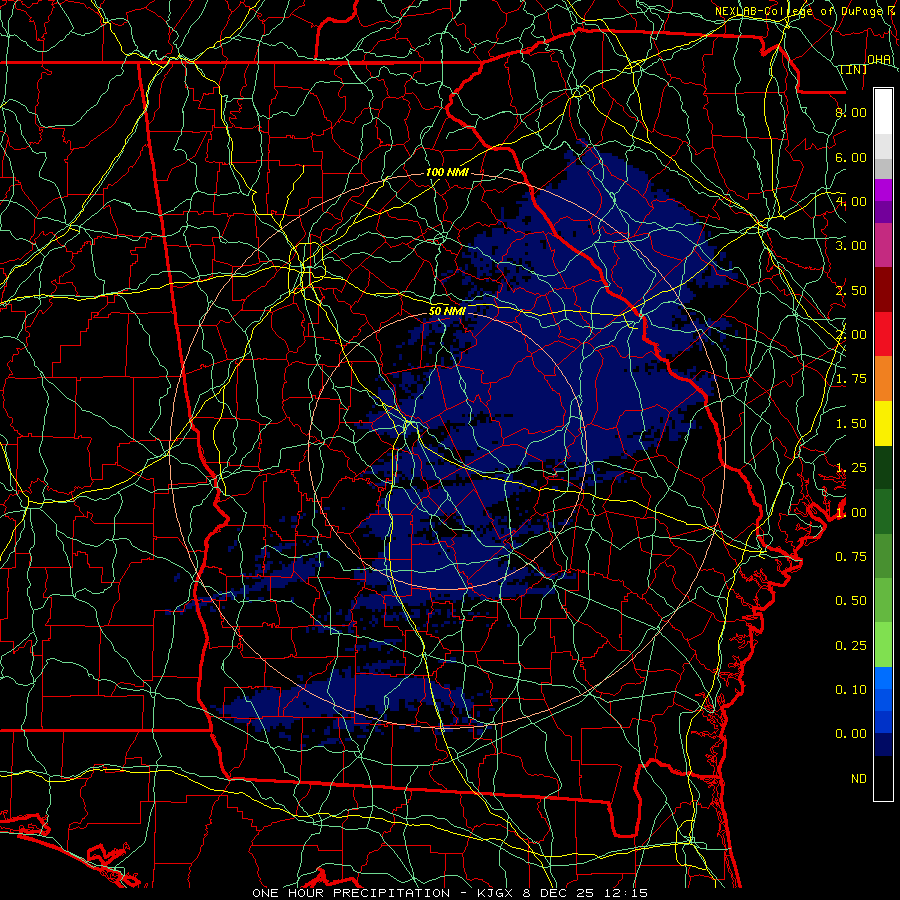Pick the white swatch atop the legend
The height and width of the screenshot is (900, 900).
(883, 112)
